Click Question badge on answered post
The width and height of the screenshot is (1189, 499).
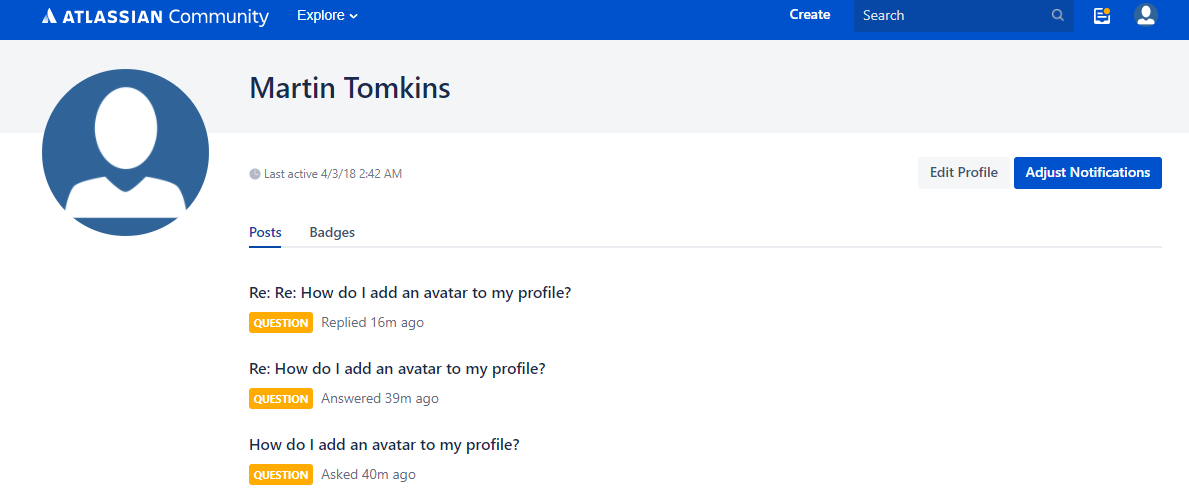(x=281, y=399)
